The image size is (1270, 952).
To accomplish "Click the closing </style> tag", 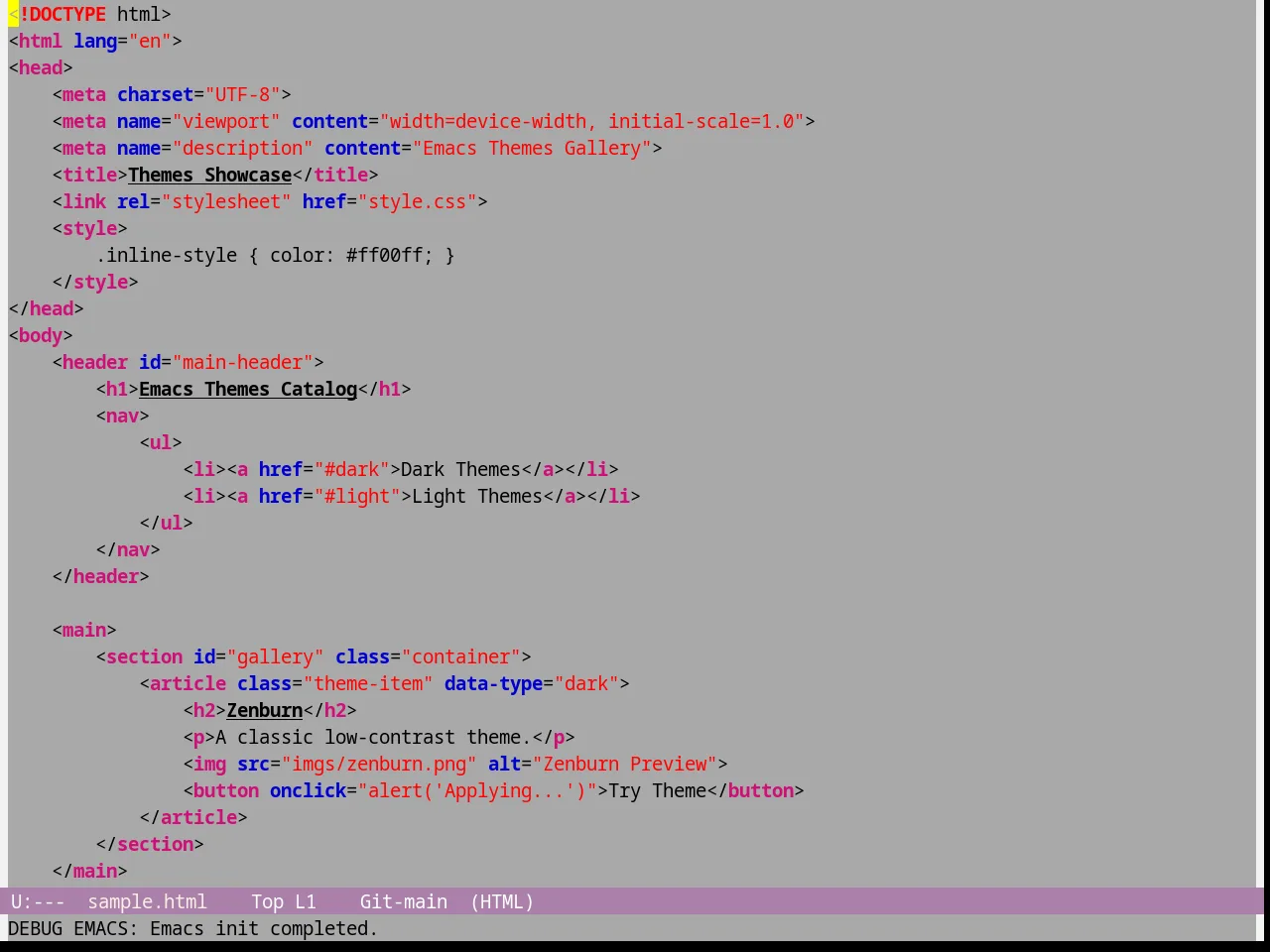I will coord(95,282).
